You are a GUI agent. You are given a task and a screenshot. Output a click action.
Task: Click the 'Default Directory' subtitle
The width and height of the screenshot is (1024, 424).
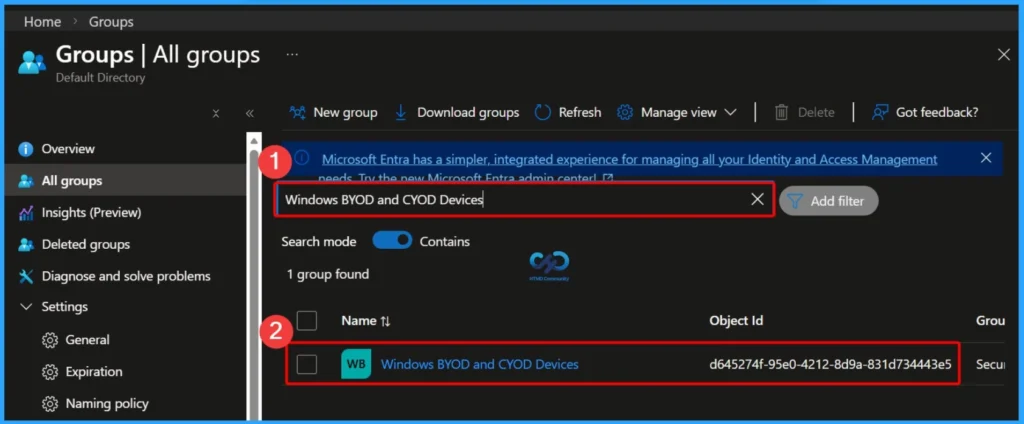(101, 78)
